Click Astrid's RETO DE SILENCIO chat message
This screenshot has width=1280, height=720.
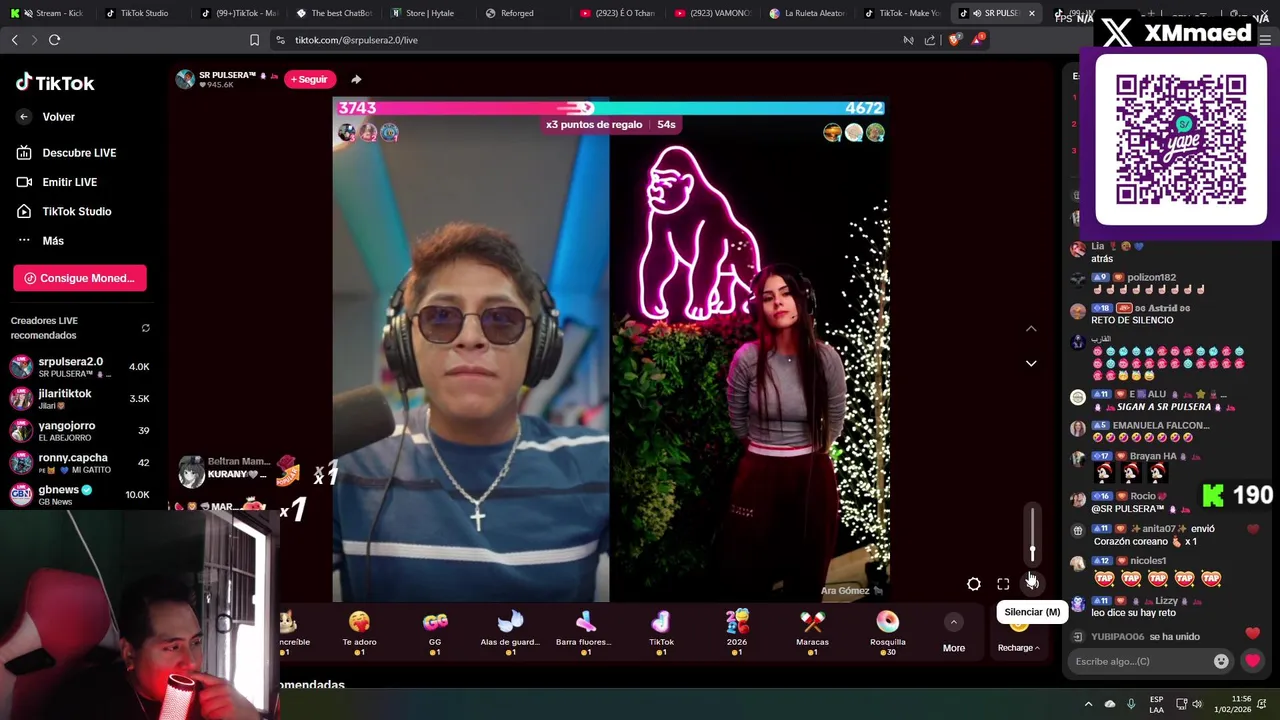[x=1132, y=320]
